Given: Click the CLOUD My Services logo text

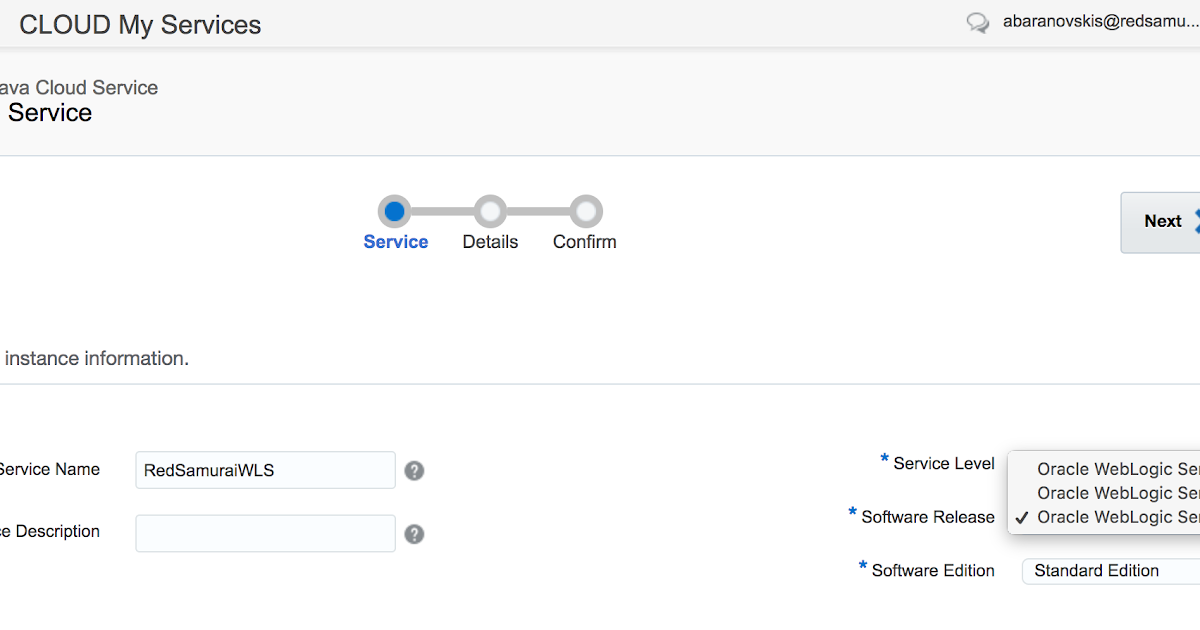Looking at the screenshot, I should point(139,24).
